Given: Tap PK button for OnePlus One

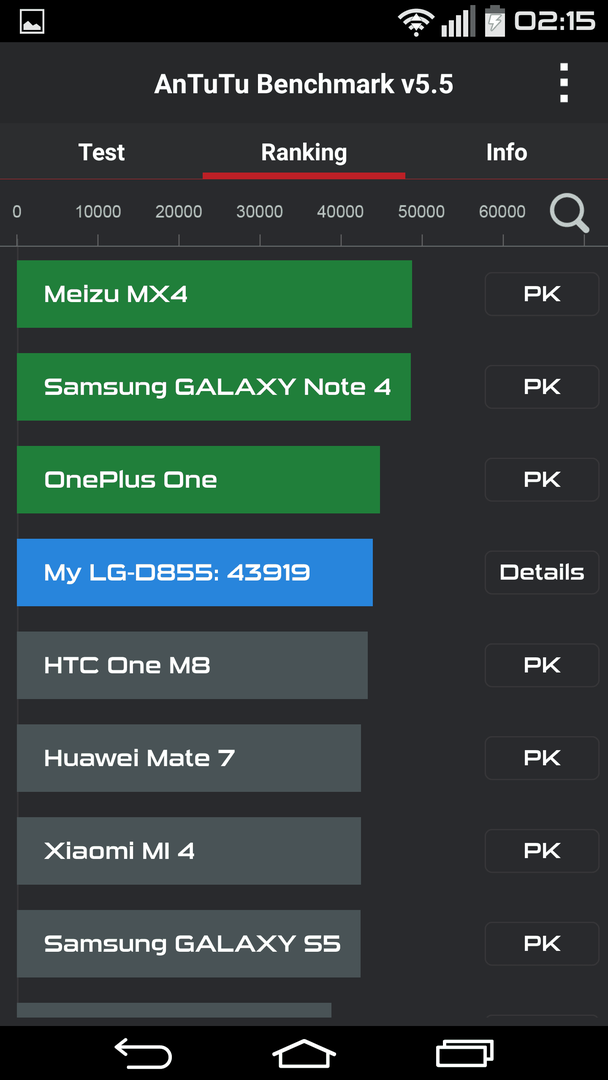Looking at the screenshot, I should tap(542, 479).
